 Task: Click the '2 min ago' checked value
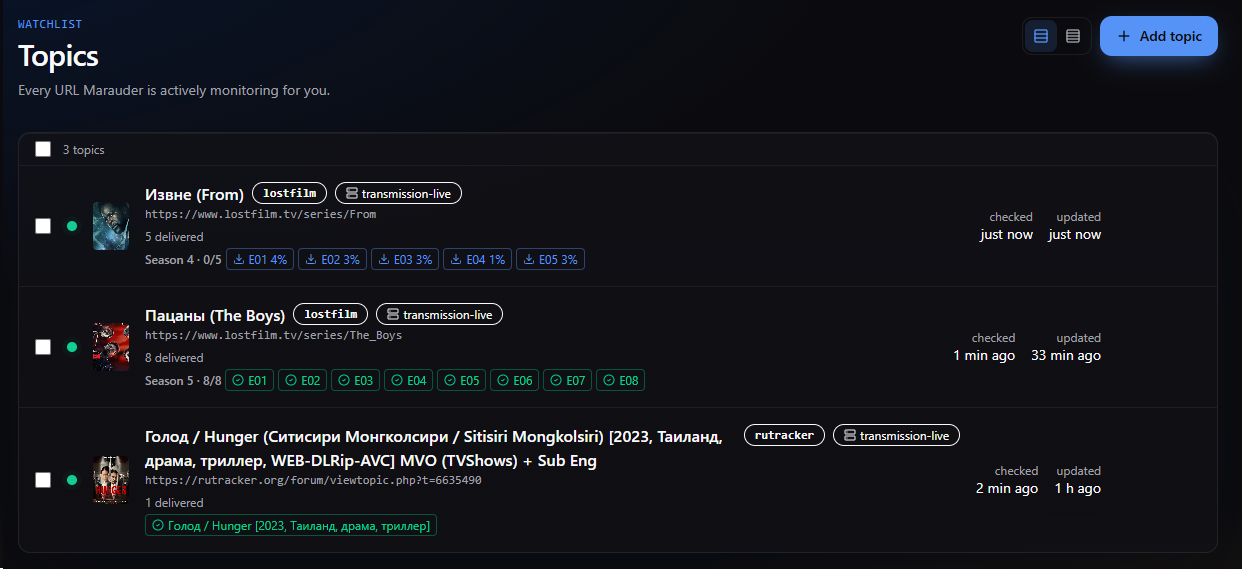1007,489
